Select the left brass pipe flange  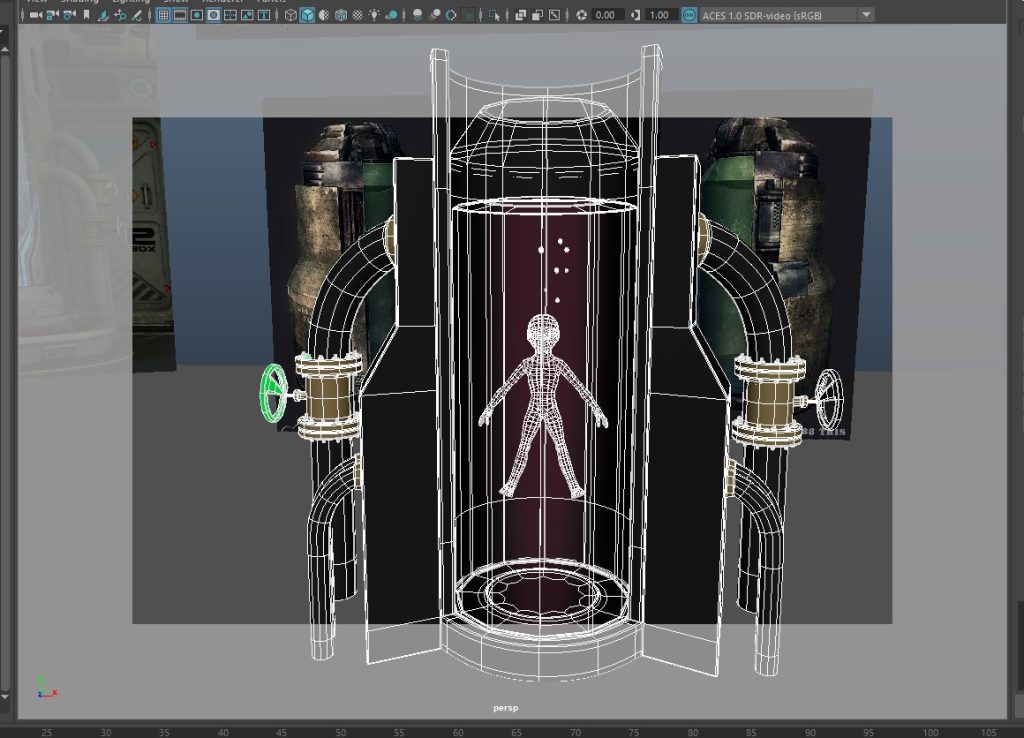coord(328,396)
